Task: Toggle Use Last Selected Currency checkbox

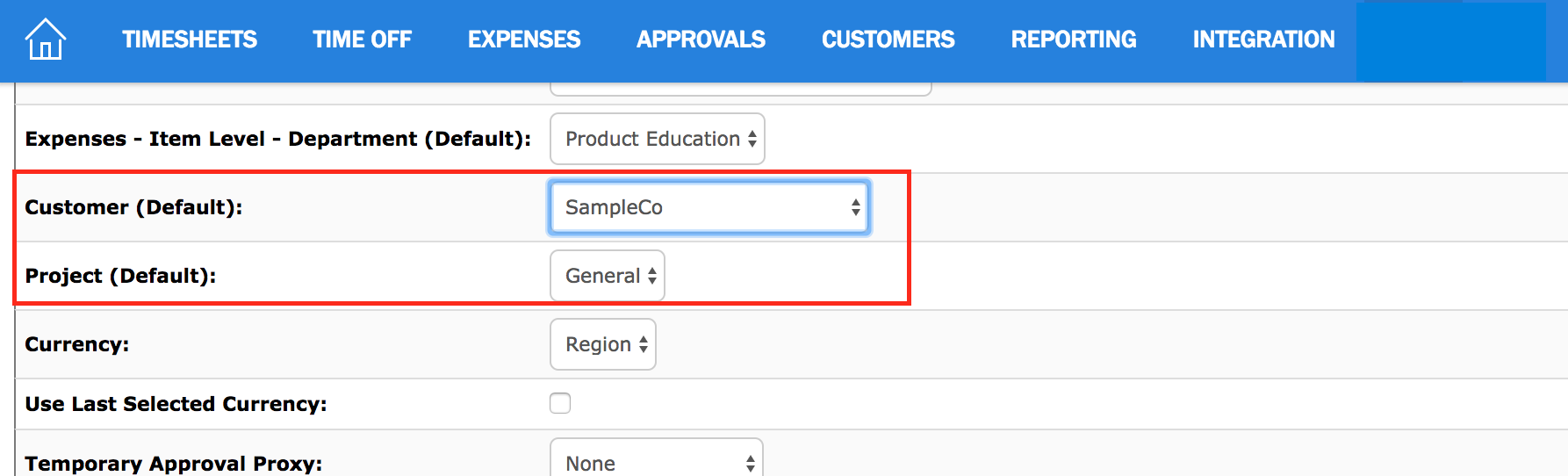Action: (560, 403)
